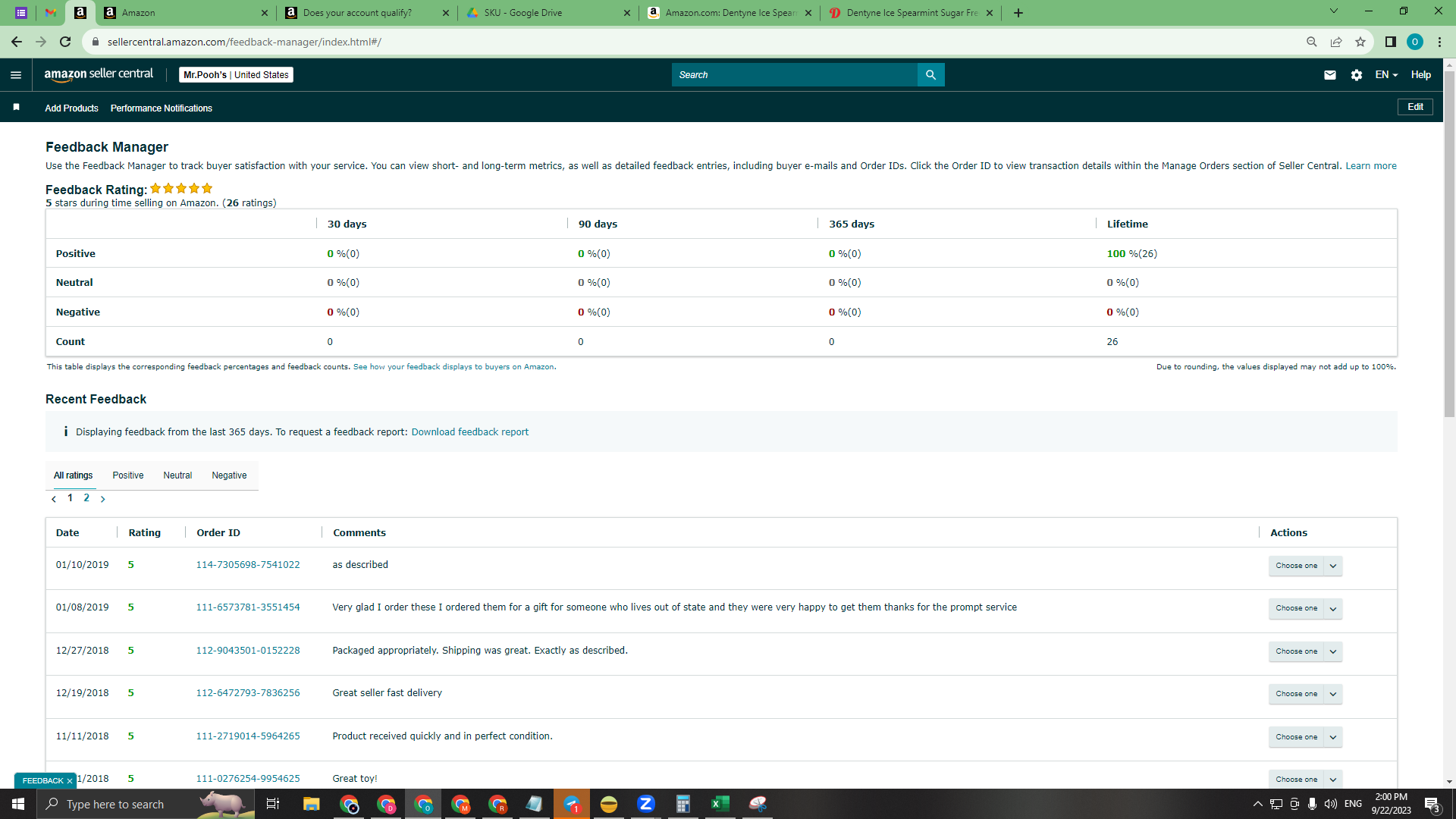Click the Edit button
1456x819 pixels.
point(1415,107)
